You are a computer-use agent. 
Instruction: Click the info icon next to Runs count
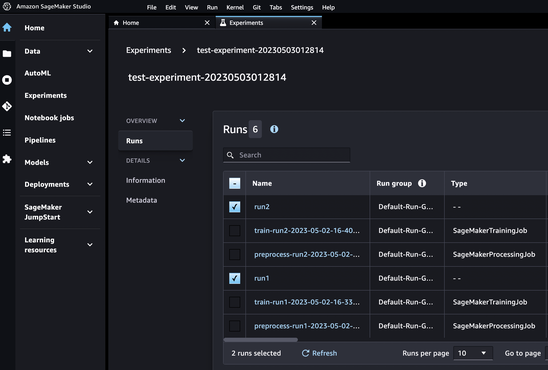coord(274,129)
